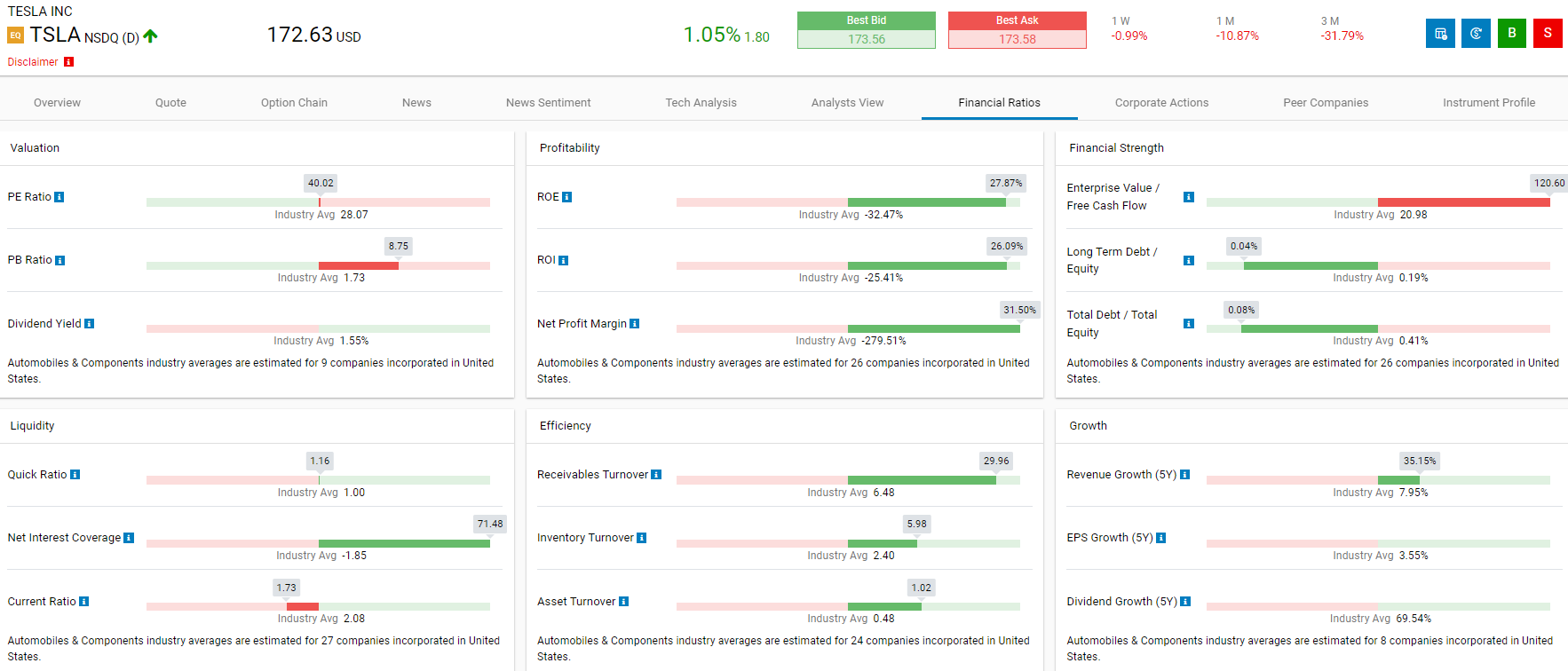This screenshot has width=1568, height=671.
Task: Open the Peer Companies tab
Action: (1326, 103)
